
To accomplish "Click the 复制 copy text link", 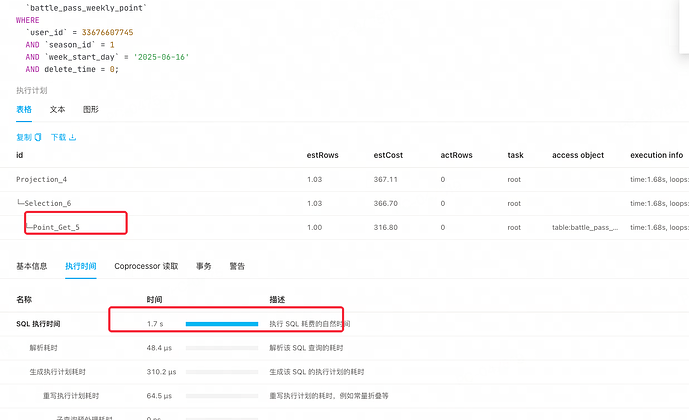I will (x=24, y=137).
